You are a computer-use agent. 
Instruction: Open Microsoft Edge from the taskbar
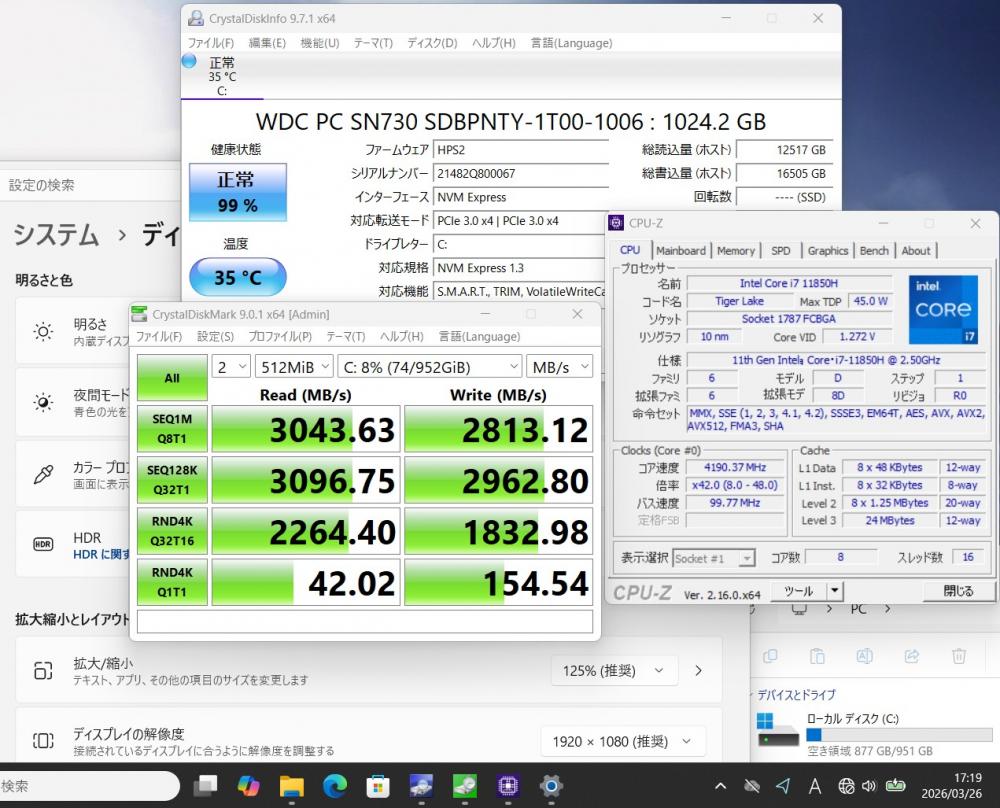(x=334, y=785)
